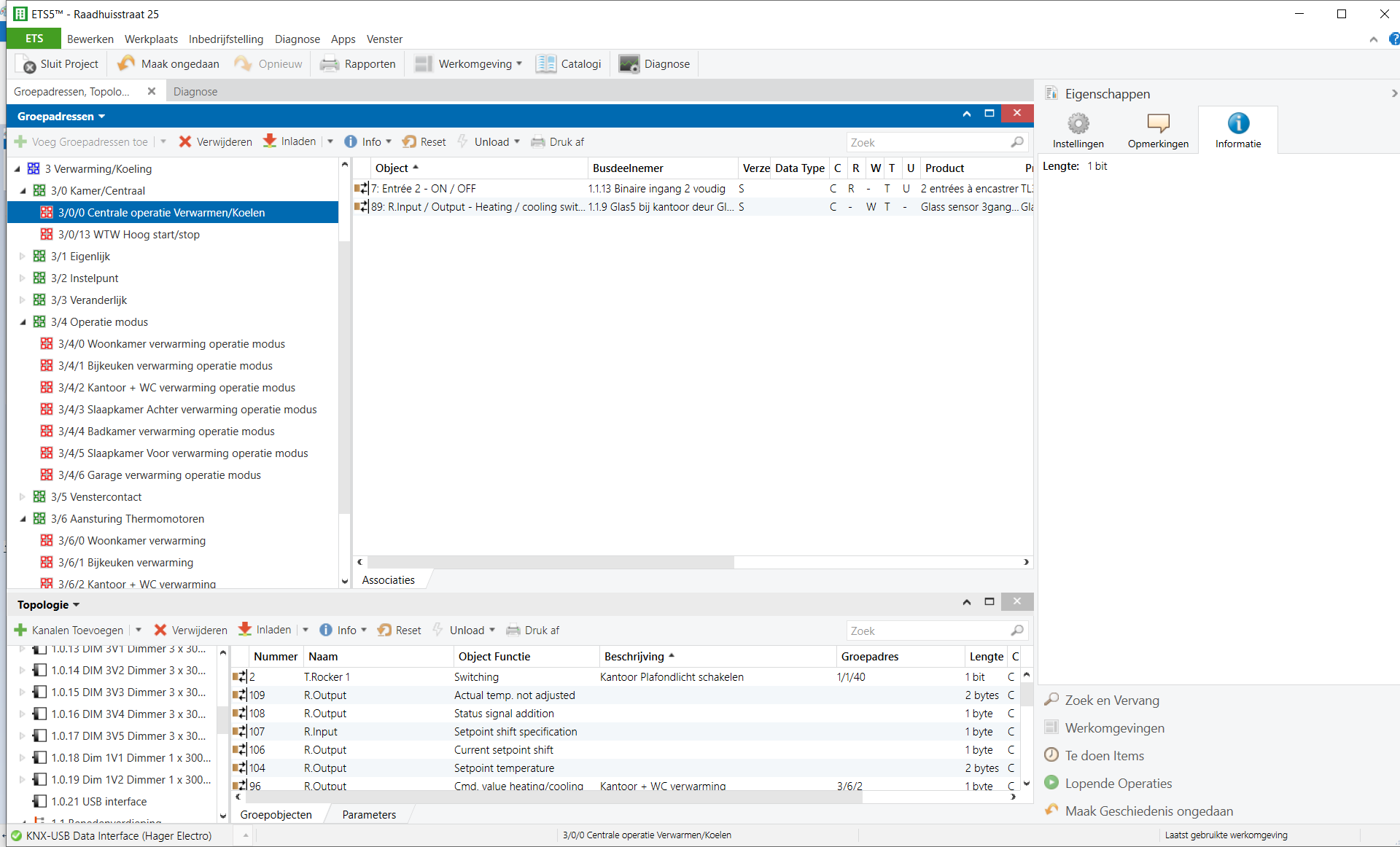Open the Groepadressen panel dropdown
This screenshot has width=1400, height=847.
click(61, 116)
